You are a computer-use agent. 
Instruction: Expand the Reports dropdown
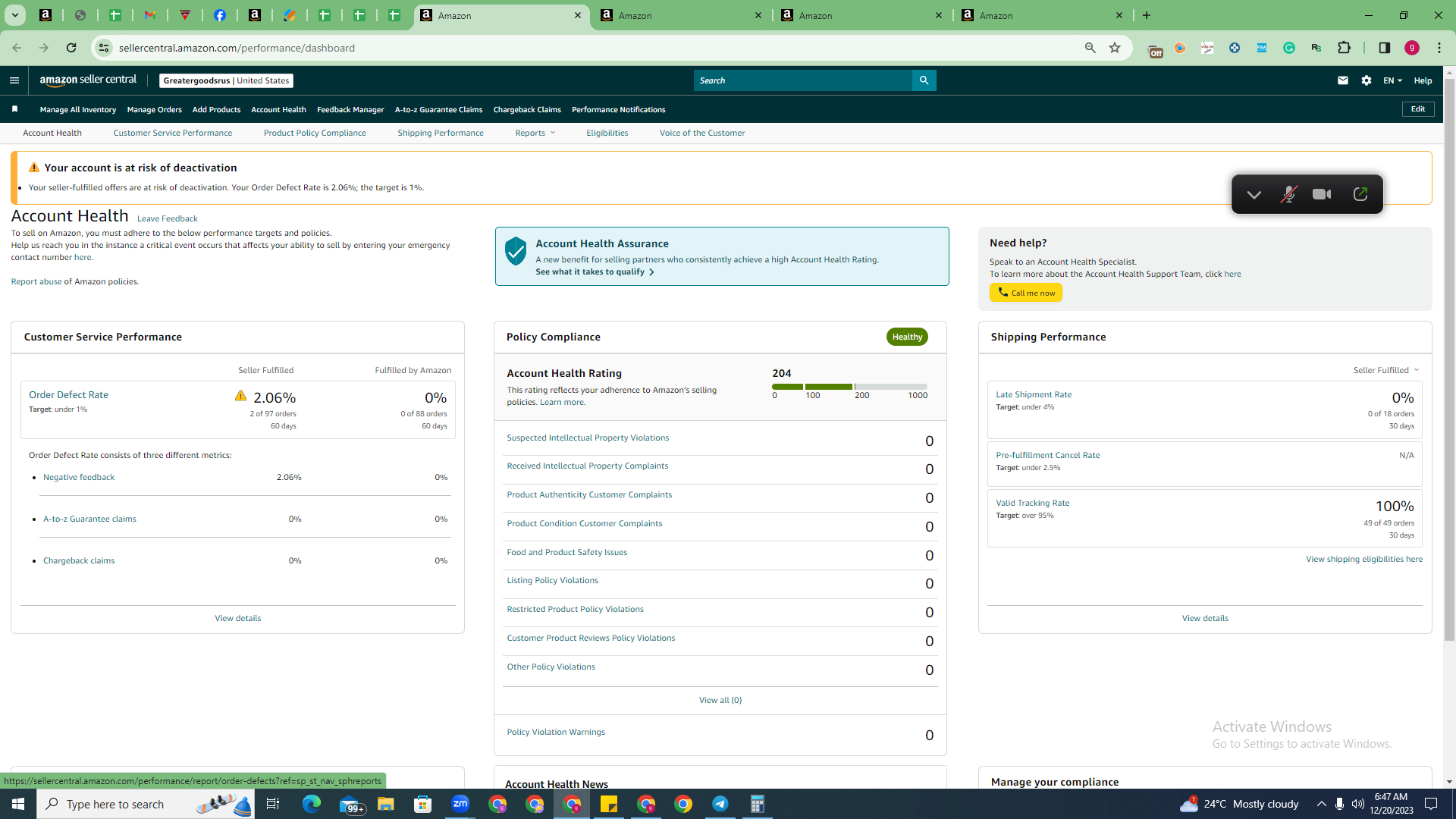point(535,133)
